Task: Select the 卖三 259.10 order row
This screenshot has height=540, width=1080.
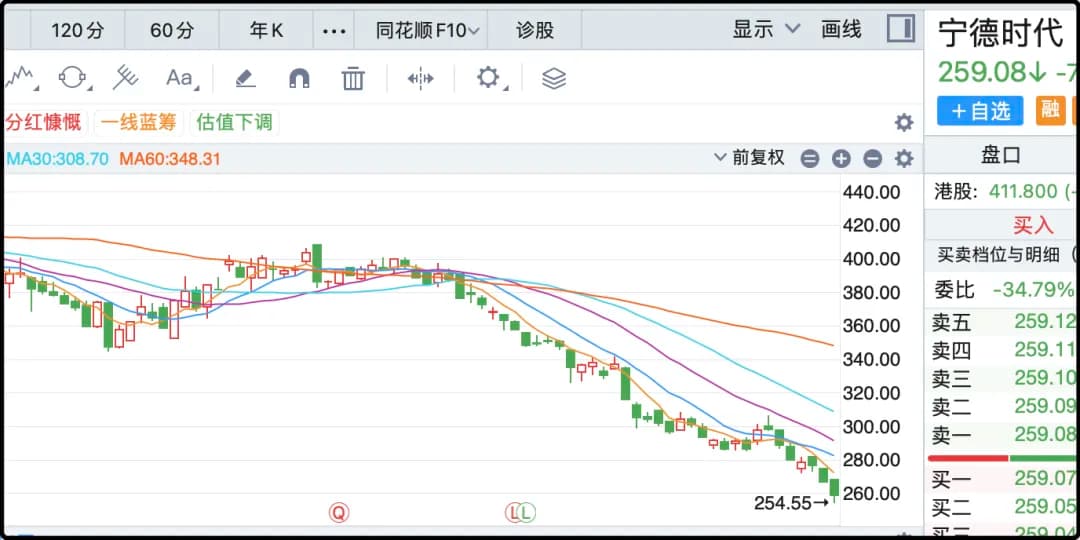Action: tap(1003, 378)
